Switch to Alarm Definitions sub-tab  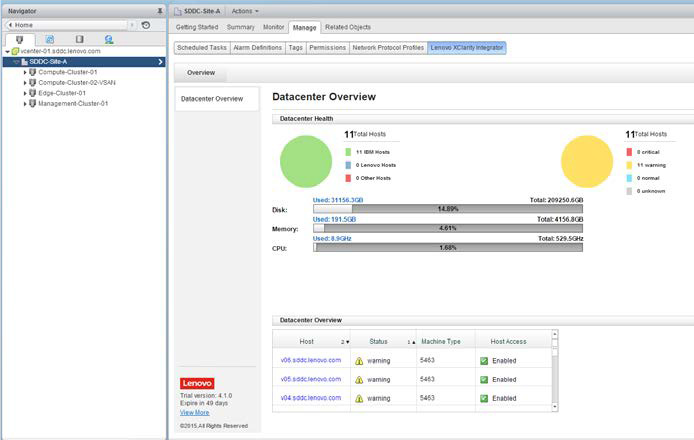258,47
